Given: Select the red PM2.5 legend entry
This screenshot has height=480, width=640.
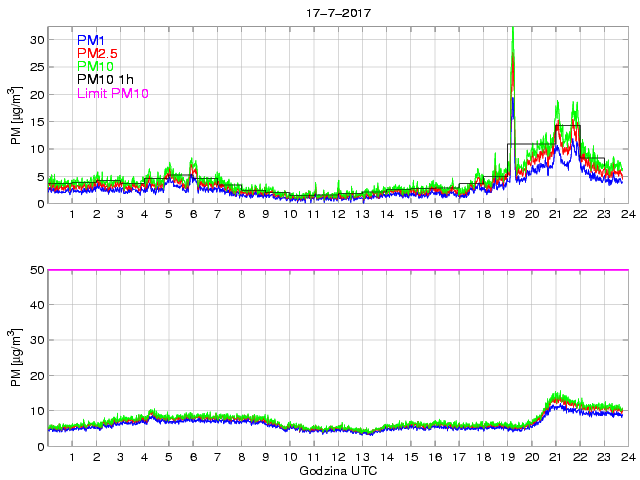Looking at the screenshot, I should pos(97,53).
